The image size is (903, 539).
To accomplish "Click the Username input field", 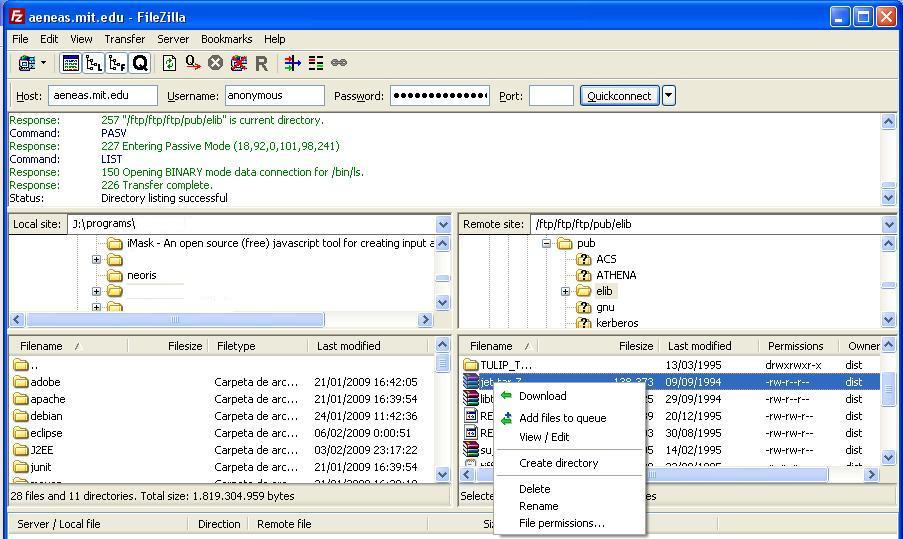I will pos(274,96).
